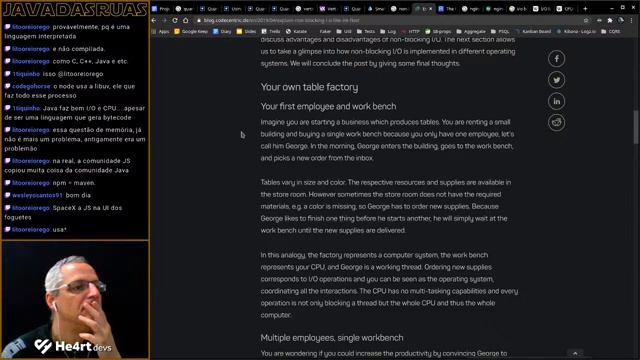640x360 pixels.
Task: Expand the CORS bookmarks folder
Action: pyautogui.click(x=611, y=31)
